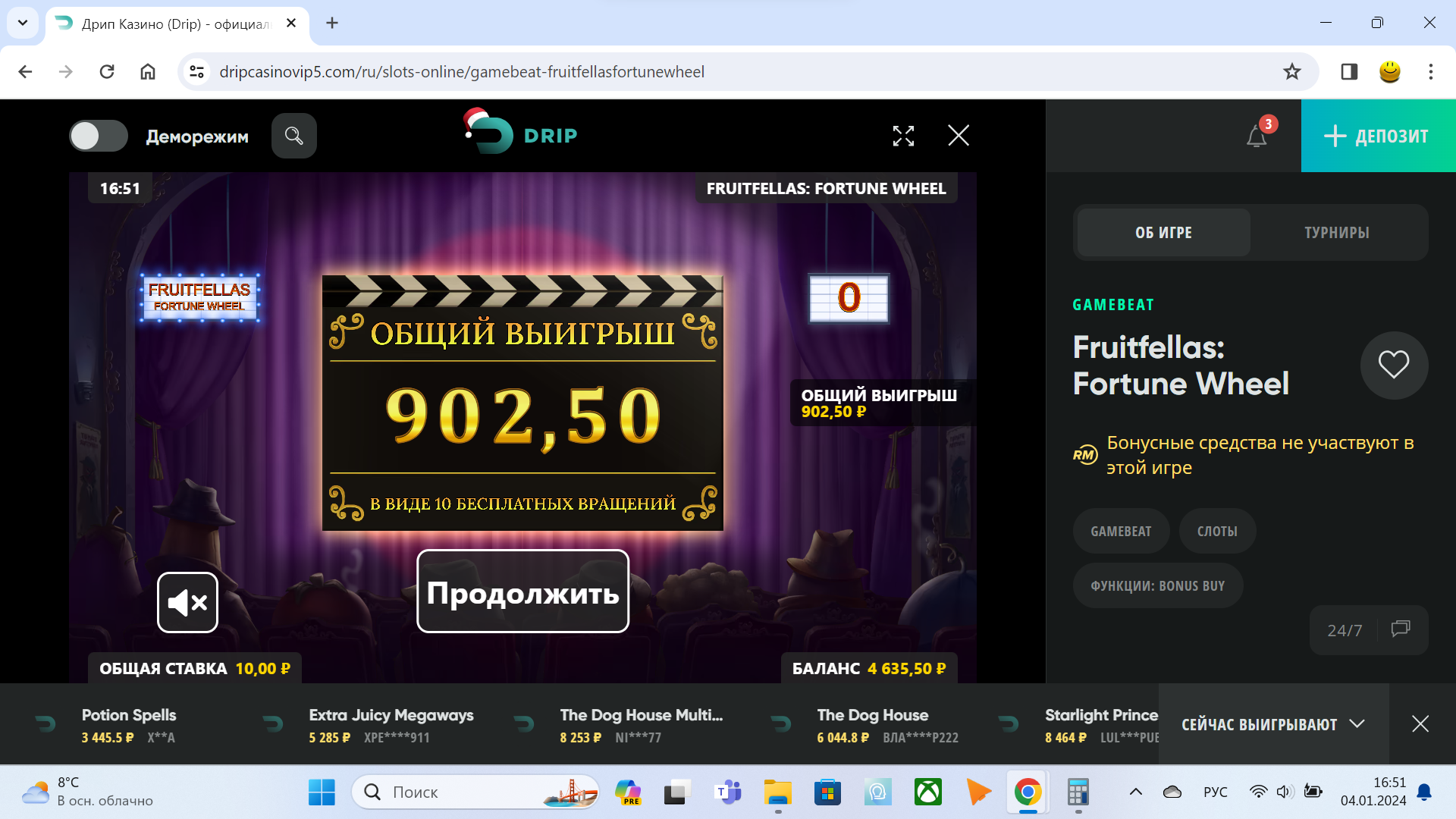Open notifications bell with 3 alerts
This screenshot has height=819, width=1456.
pos(1257,136)
